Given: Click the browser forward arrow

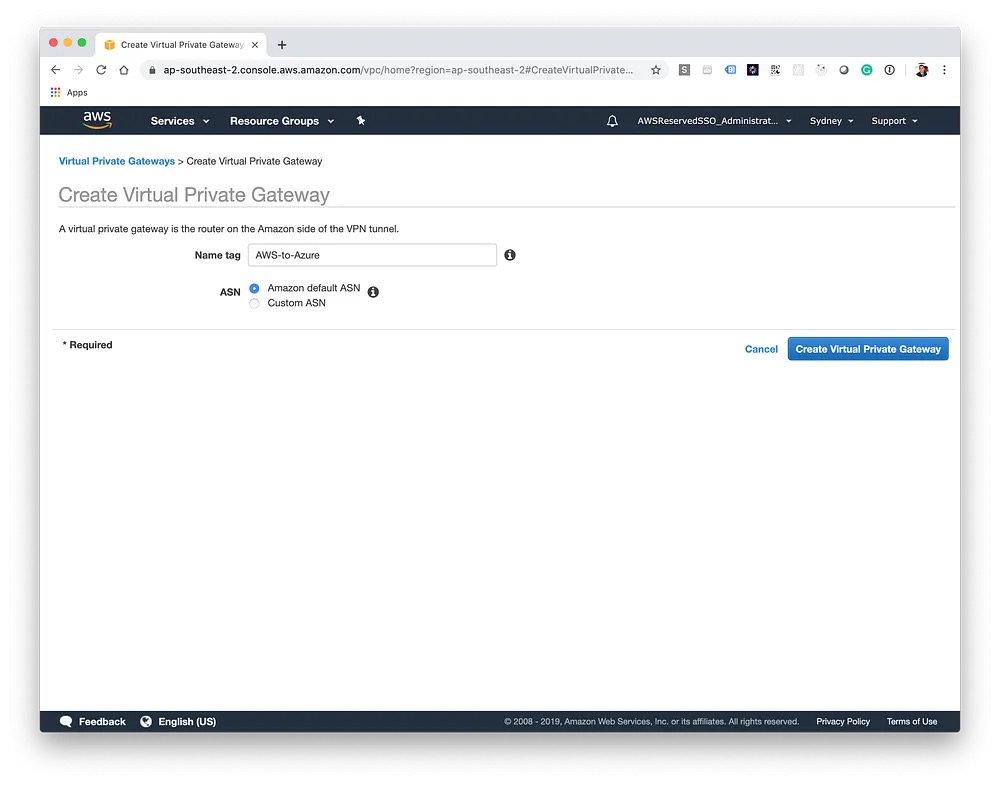Looking at the screenshot, I should (78, 70).
